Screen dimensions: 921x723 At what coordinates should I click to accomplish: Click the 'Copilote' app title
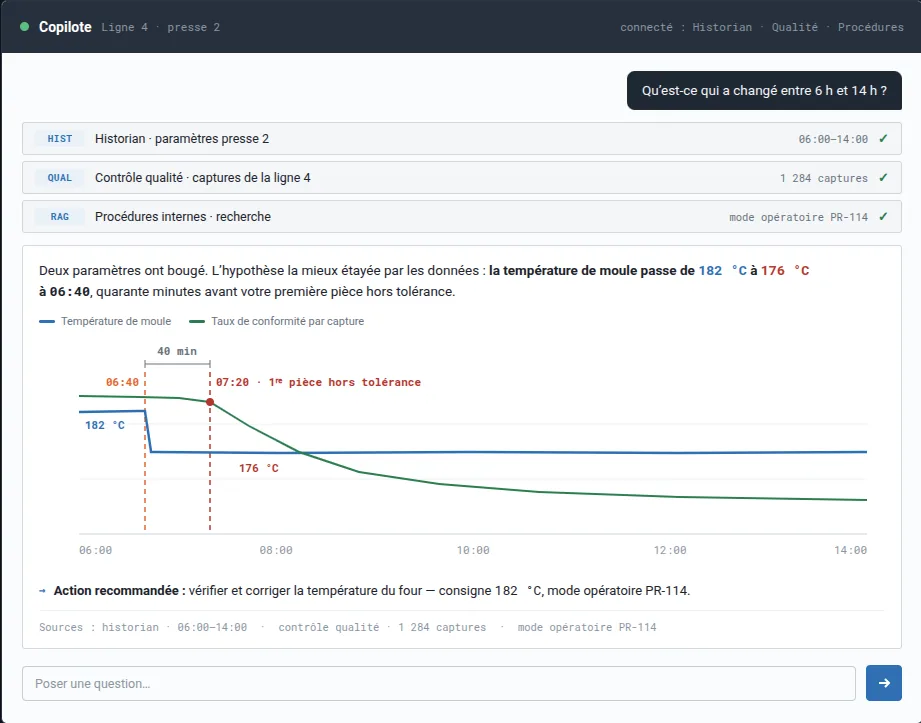pyautogui.click(x=65, y=27)
